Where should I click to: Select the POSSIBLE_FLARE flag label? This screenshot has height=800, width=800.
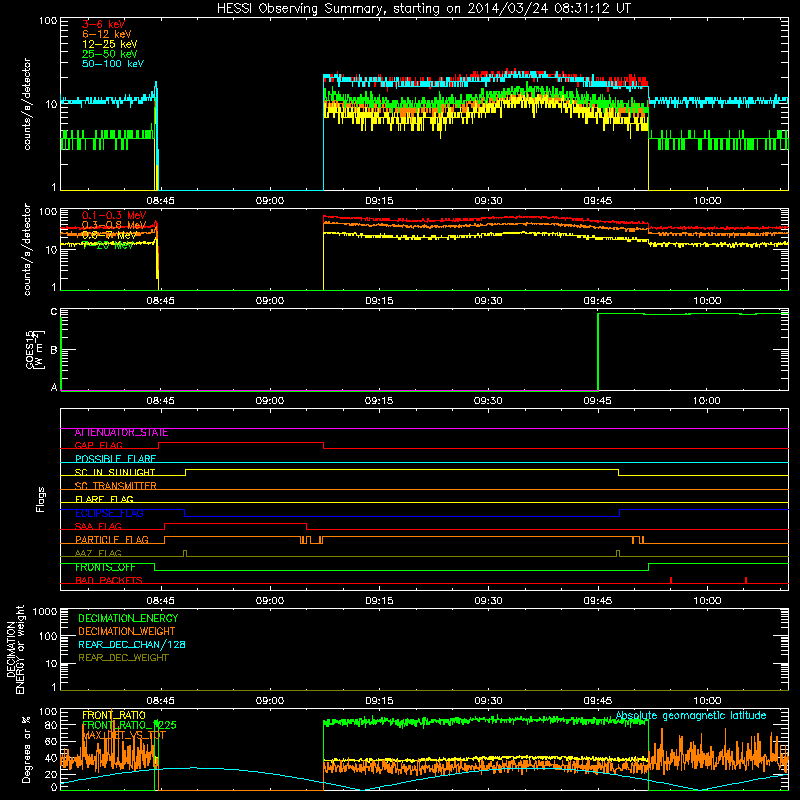click(115, 459)
